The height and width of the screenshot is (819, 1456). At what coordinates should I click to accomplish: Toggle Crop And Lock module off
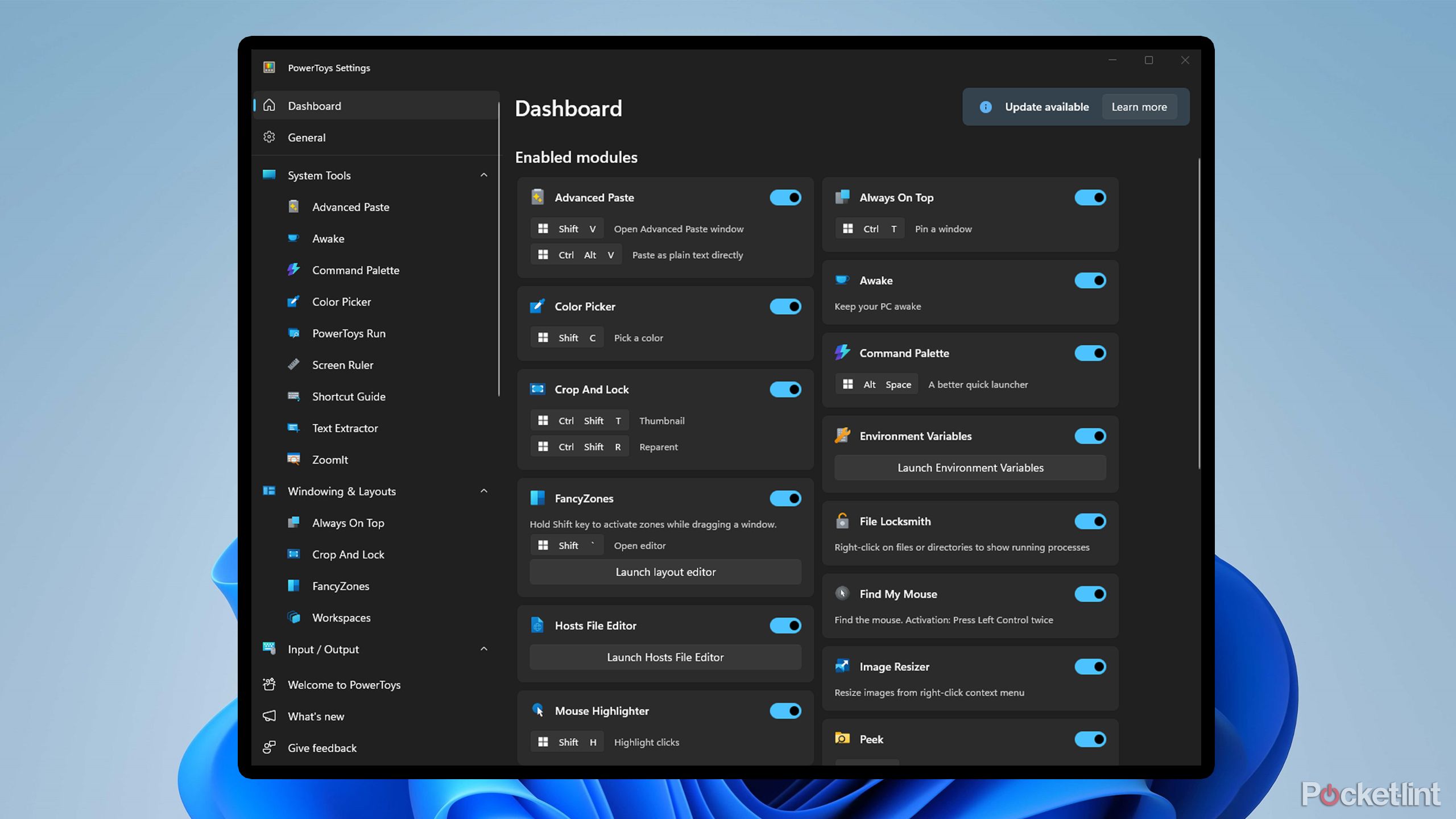click(785, 390)
